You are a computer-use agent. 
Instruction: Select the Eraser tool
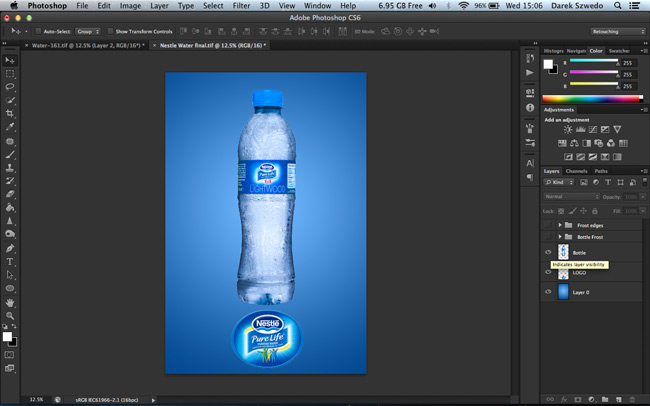[10, 194]
